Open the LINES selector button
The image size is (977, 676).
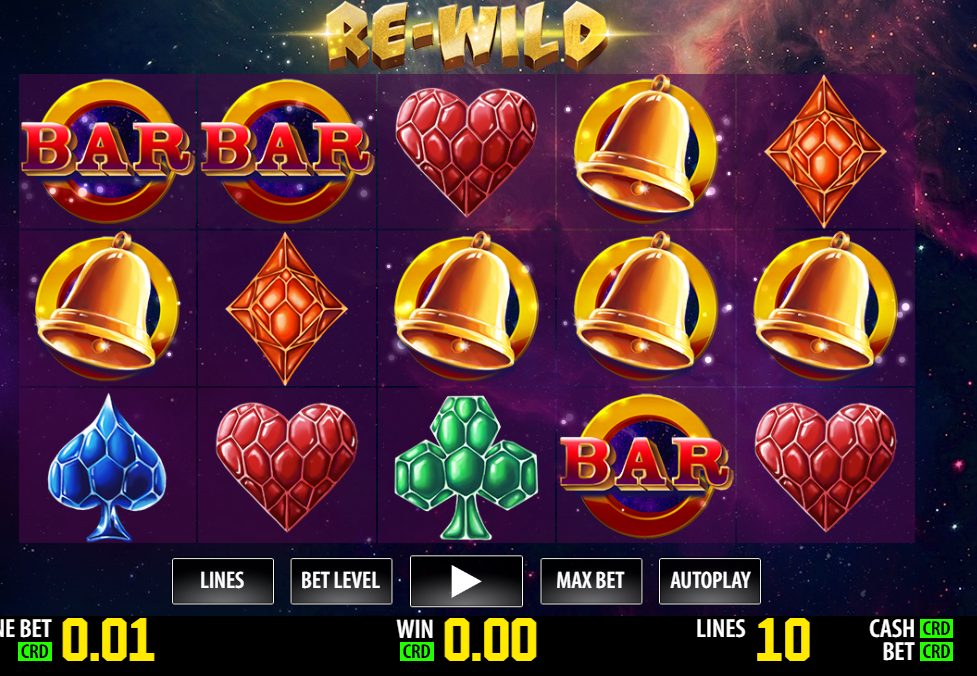[222, 581]
